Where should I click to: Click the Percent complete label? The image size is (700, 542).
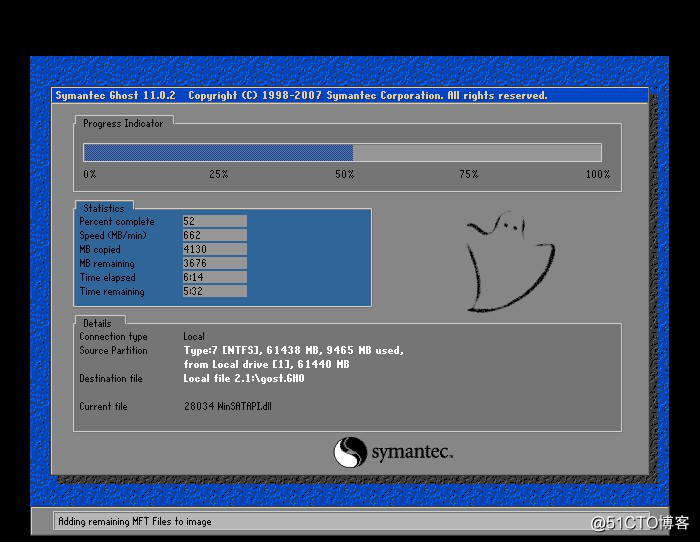(117, 221)
